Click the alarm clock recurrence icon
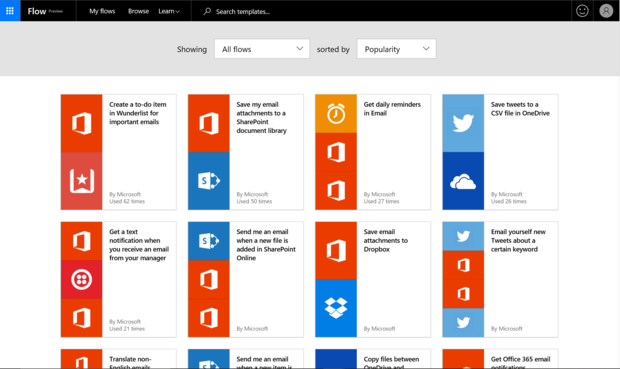The width and height of the screenshot is (620, 369). click(336, 114)
